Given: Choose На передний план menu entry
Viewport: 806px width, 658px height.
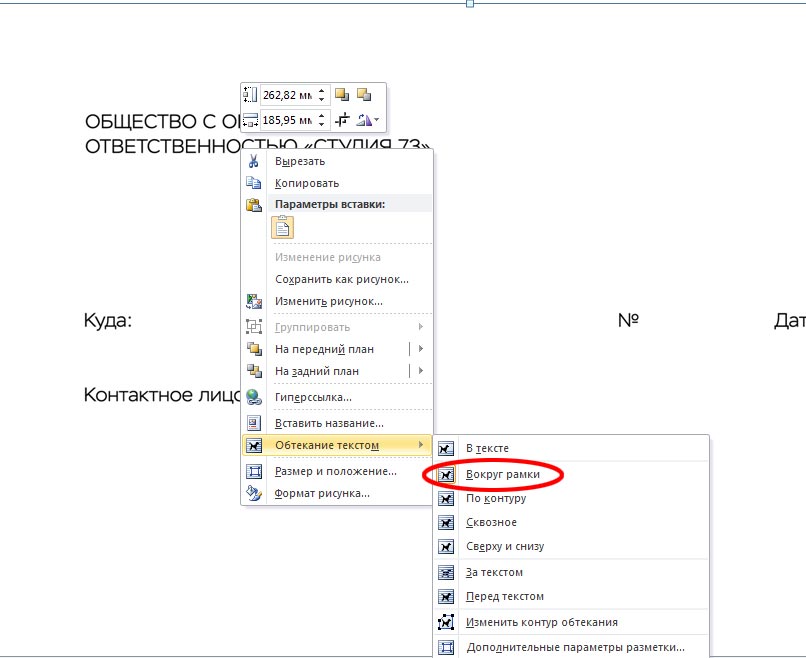Looking at the screenshot, I should pos(324,349).
